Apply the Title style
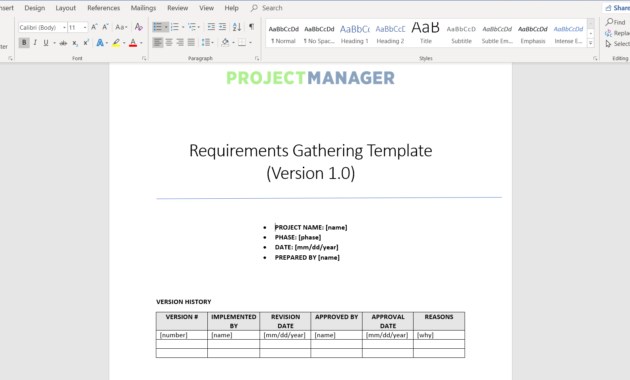630x380 pixels. click(426, 34)
